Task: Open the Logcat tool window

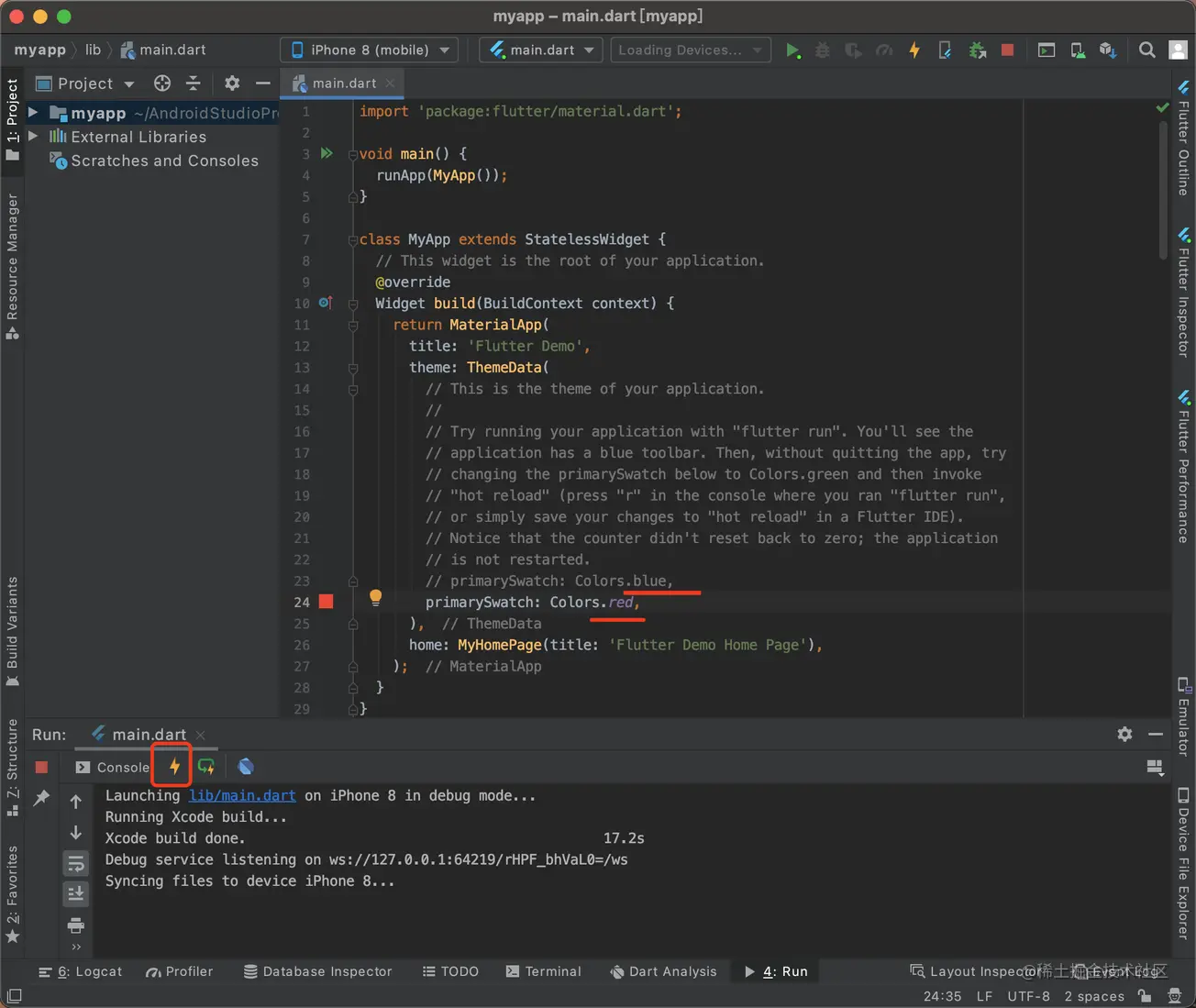Action: point(80,971)
